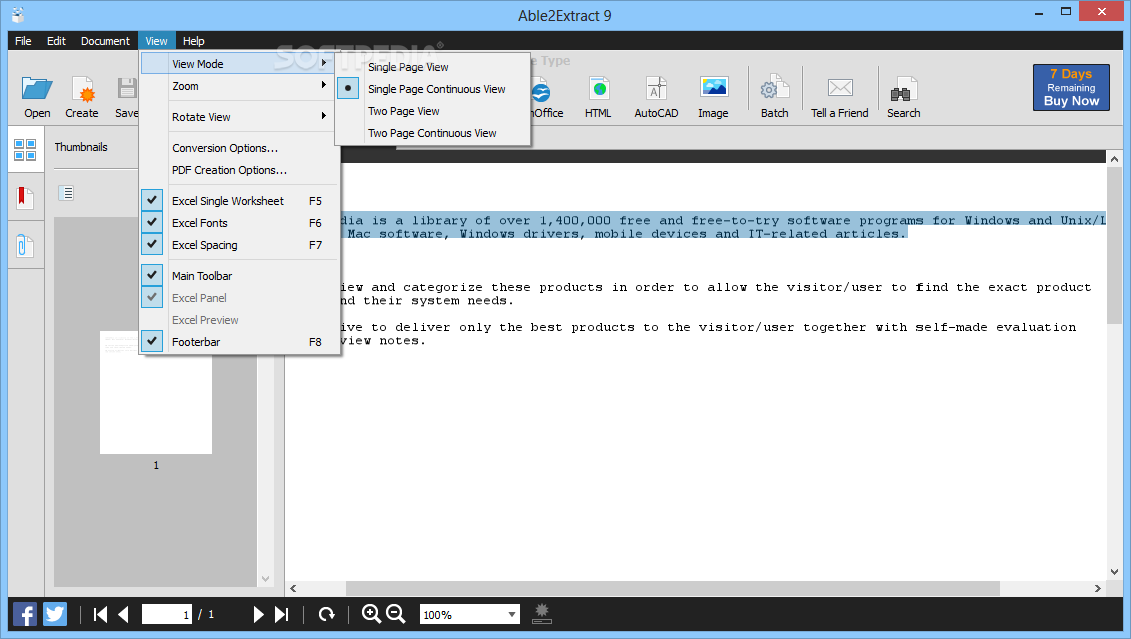Toggle Excel Fonts option
Viewport: 1131px width, 639px height.
click(x=240, y=223)
